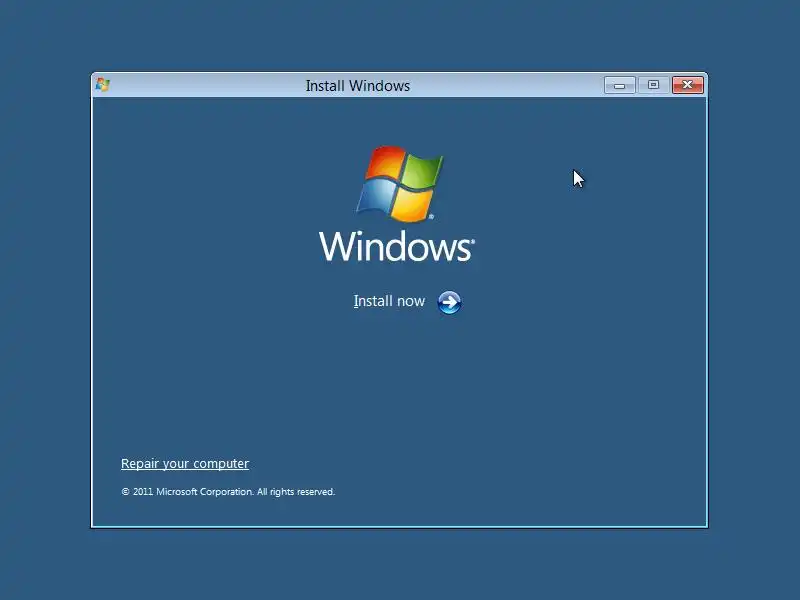Click the Install Windows title text

[x=358, y=86]
